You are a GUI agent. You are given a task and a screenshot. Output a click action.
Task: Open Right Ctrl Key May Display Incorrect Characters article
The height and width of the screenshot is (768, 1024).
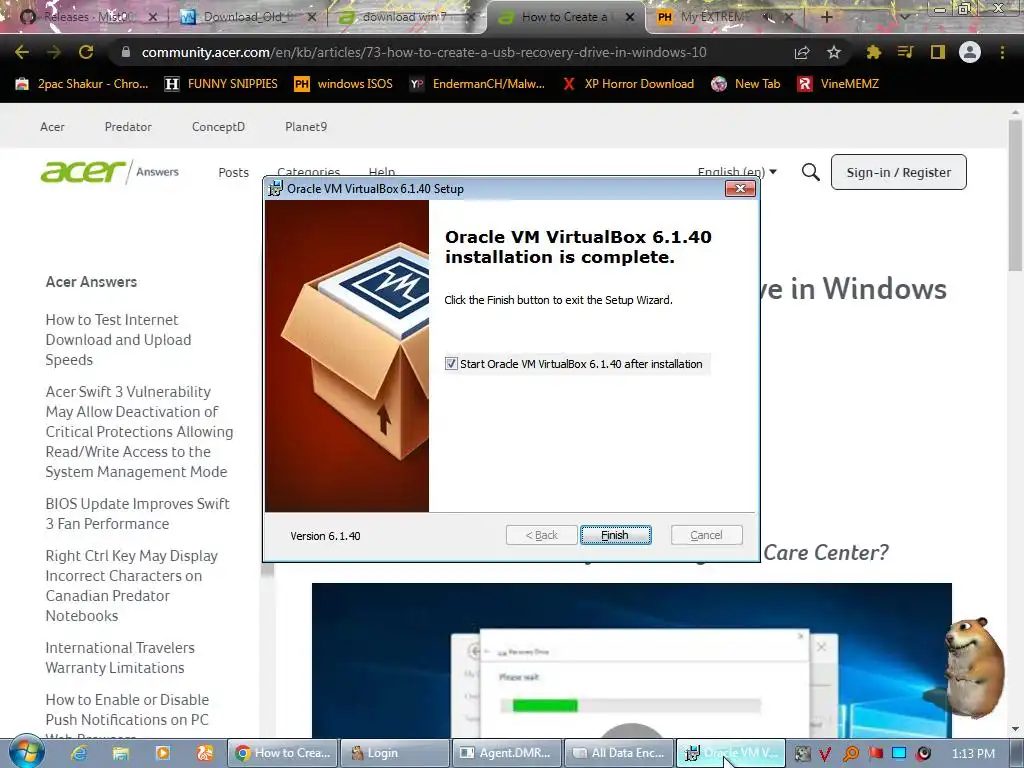click(x=131, y=586)
